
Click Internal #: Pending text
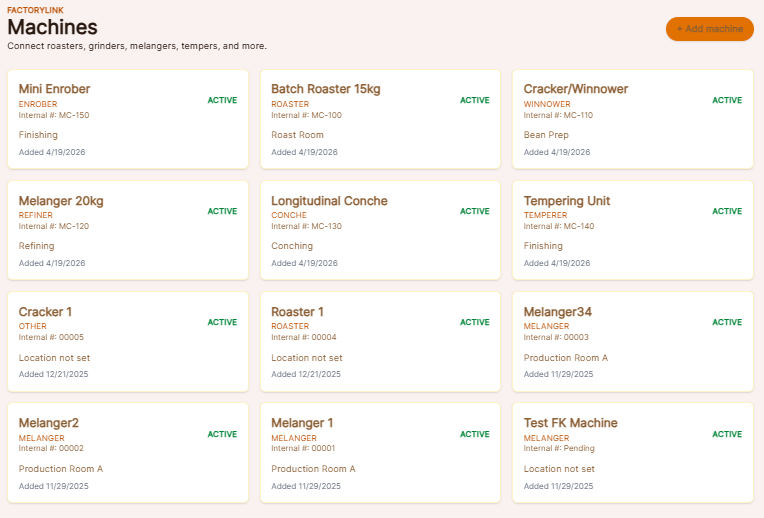(x=559, y=448)
